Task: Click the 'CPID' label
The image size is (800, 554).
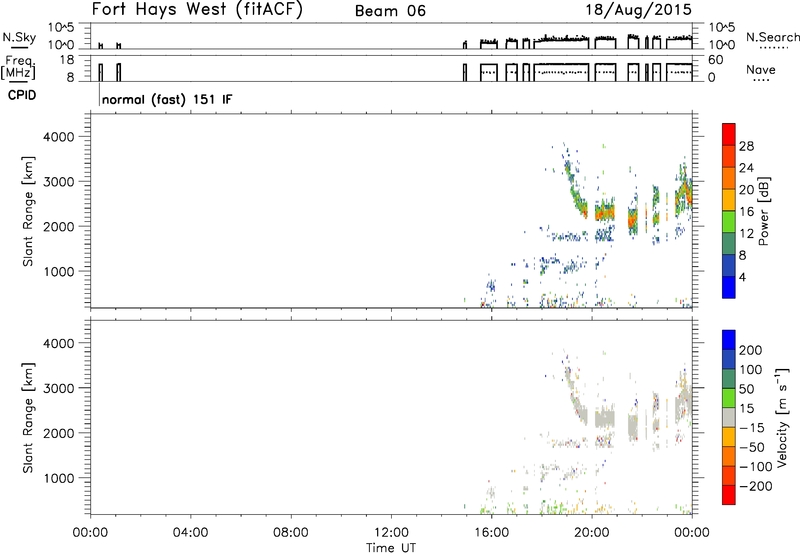Action: pos(22,95)
